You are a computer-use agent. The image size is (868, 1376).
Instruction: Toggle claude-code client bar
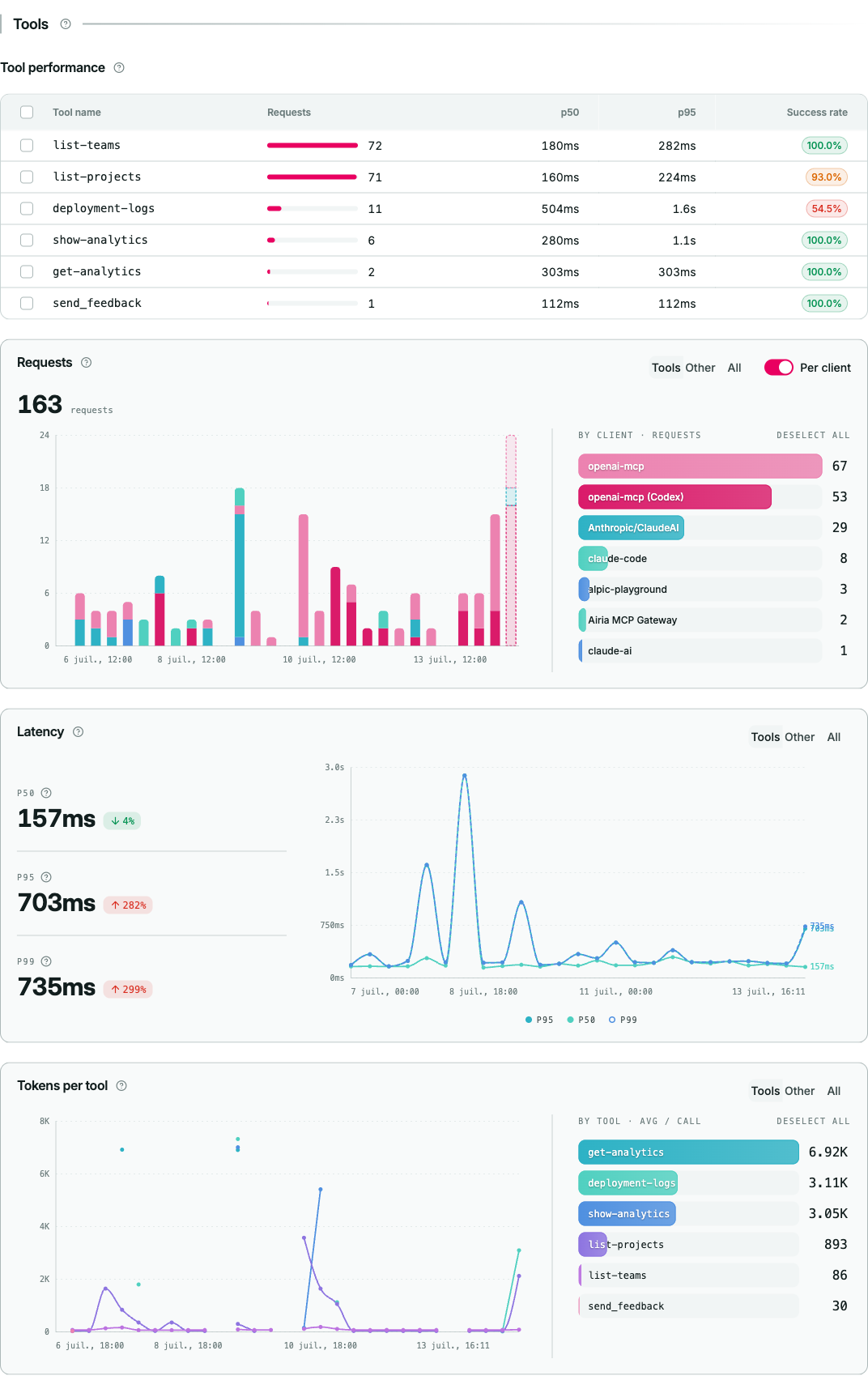[700, 559]
